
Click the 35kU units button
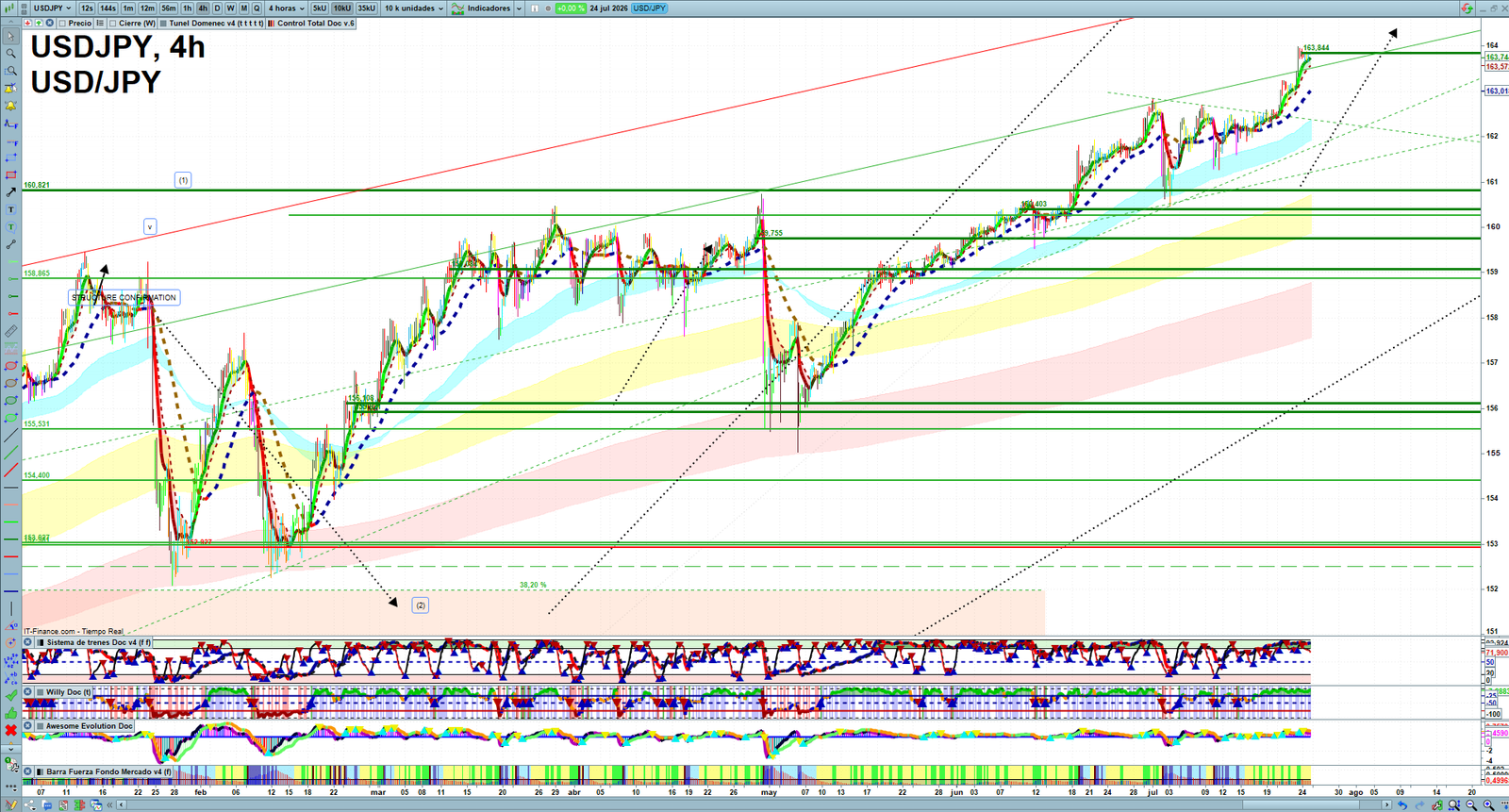click(366, 8)
